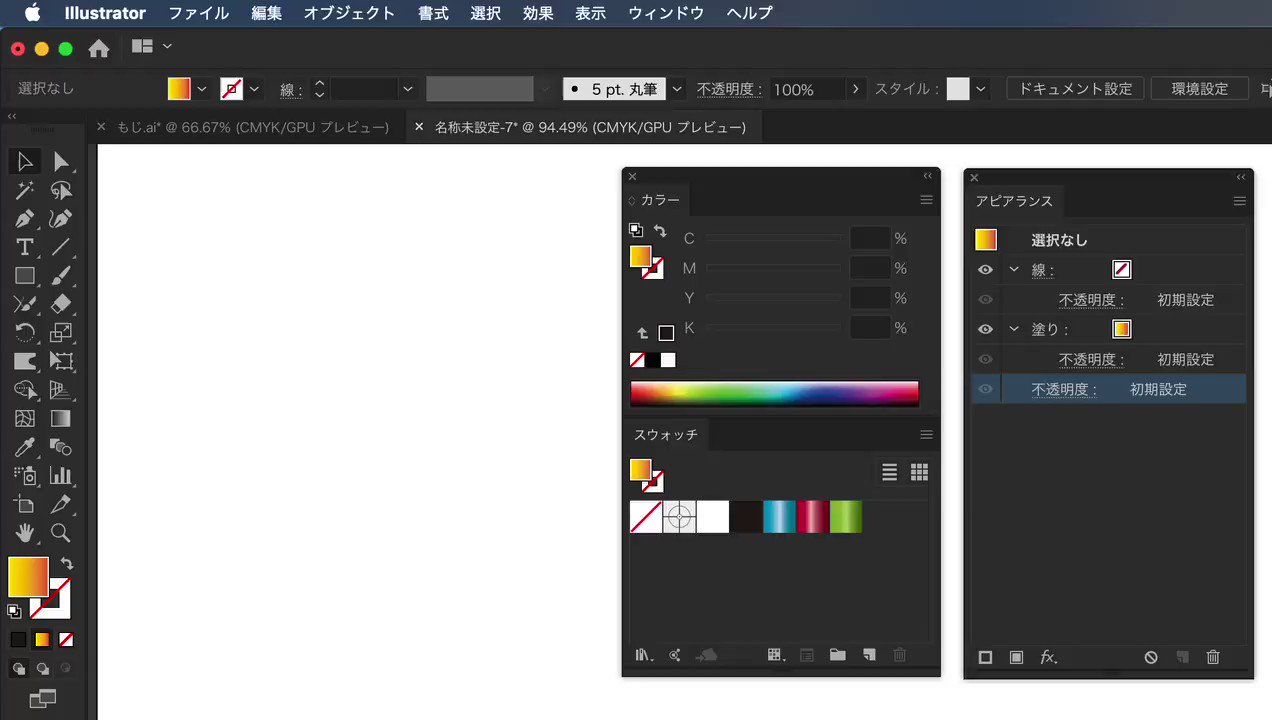This screenshot has width=1272, height=720.
Task: Toggle eye of highlighted 不透明度 row
Action: (x=985, y=389)
